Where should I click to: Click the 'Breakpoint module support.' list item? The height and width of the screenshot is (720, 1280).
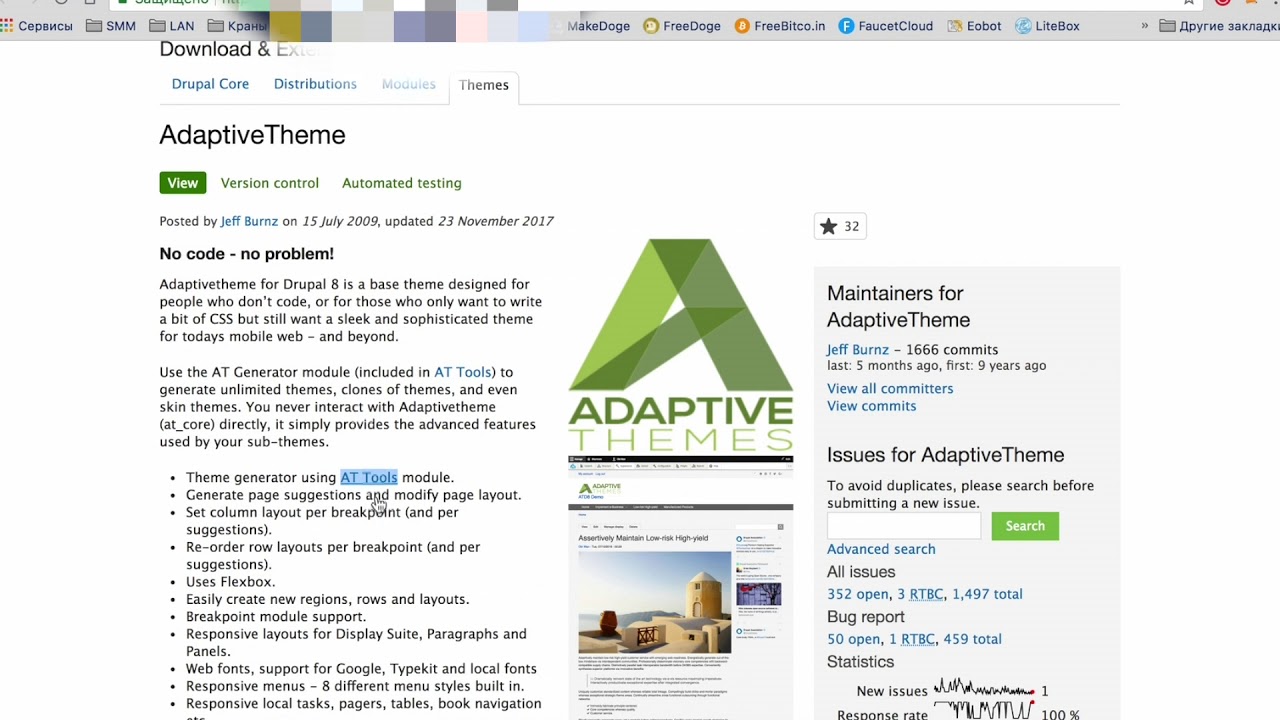(x=276, y=617)
